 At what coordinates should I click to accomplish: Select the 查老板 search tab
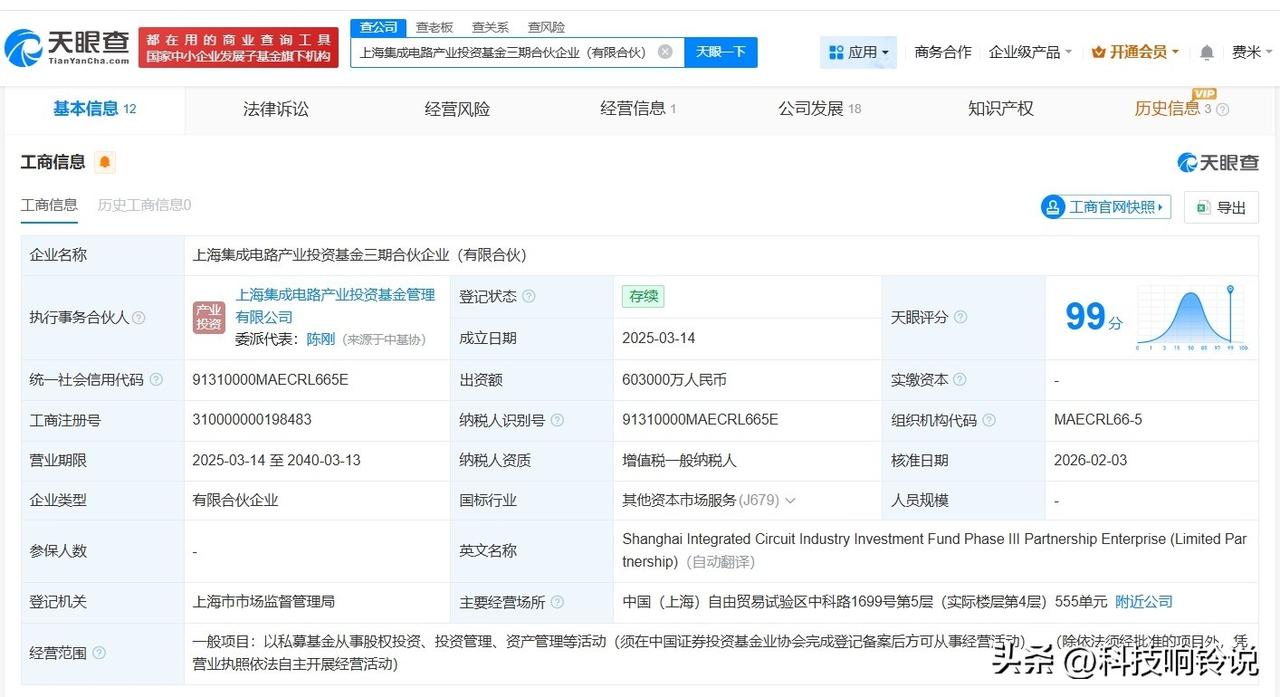point(434,27)
